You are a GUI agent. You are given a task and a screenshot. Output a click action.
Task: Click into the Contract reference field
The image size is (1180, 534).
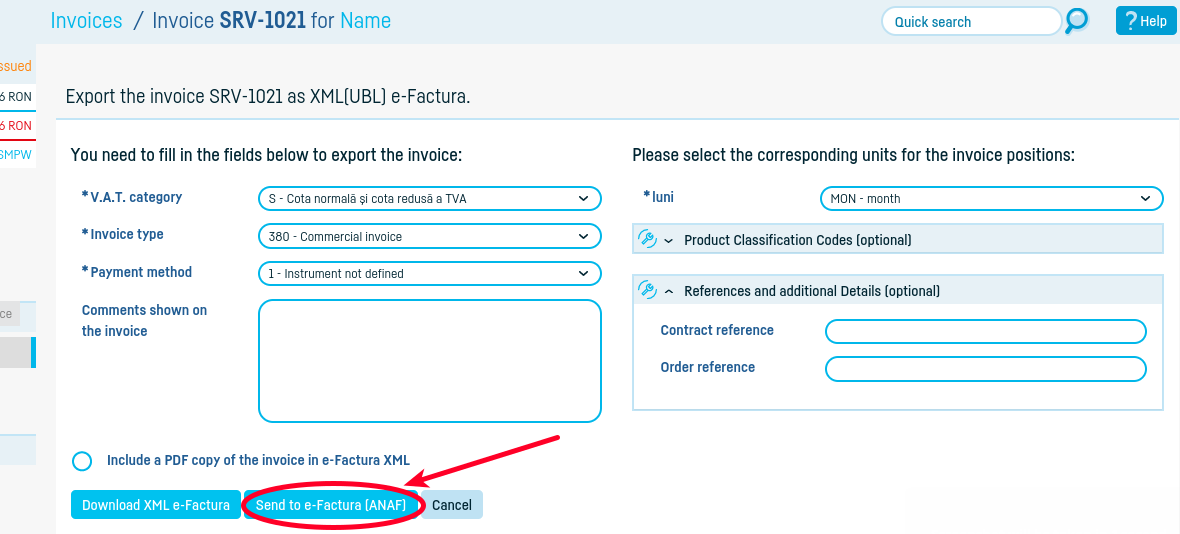985,332
